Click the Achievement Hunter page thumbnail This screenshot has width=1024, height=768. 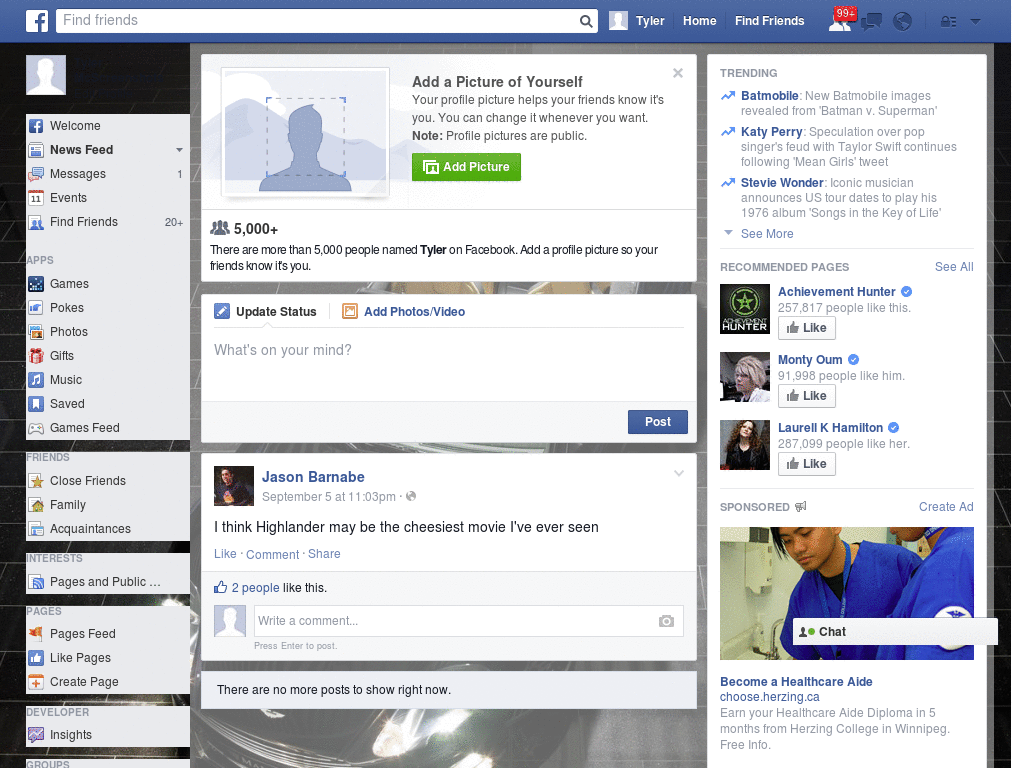coord(744,309)
